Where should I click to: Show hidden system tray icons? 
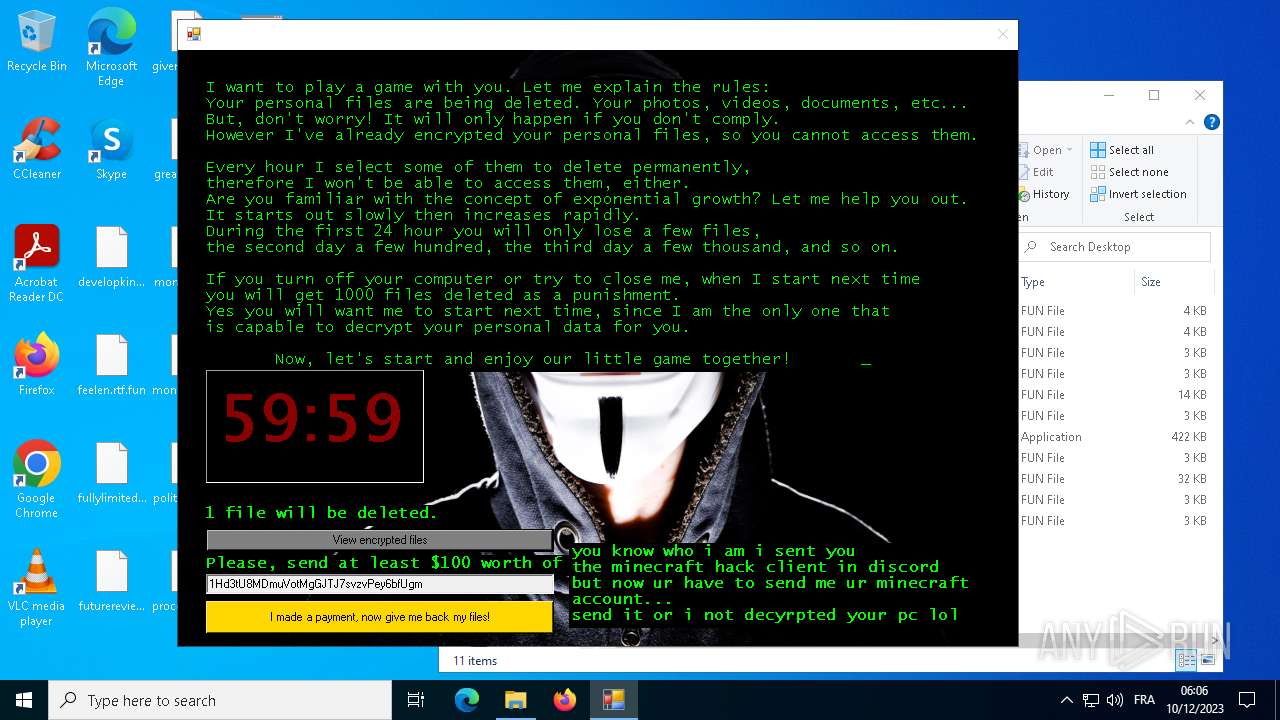click(x=1067, y=700)
